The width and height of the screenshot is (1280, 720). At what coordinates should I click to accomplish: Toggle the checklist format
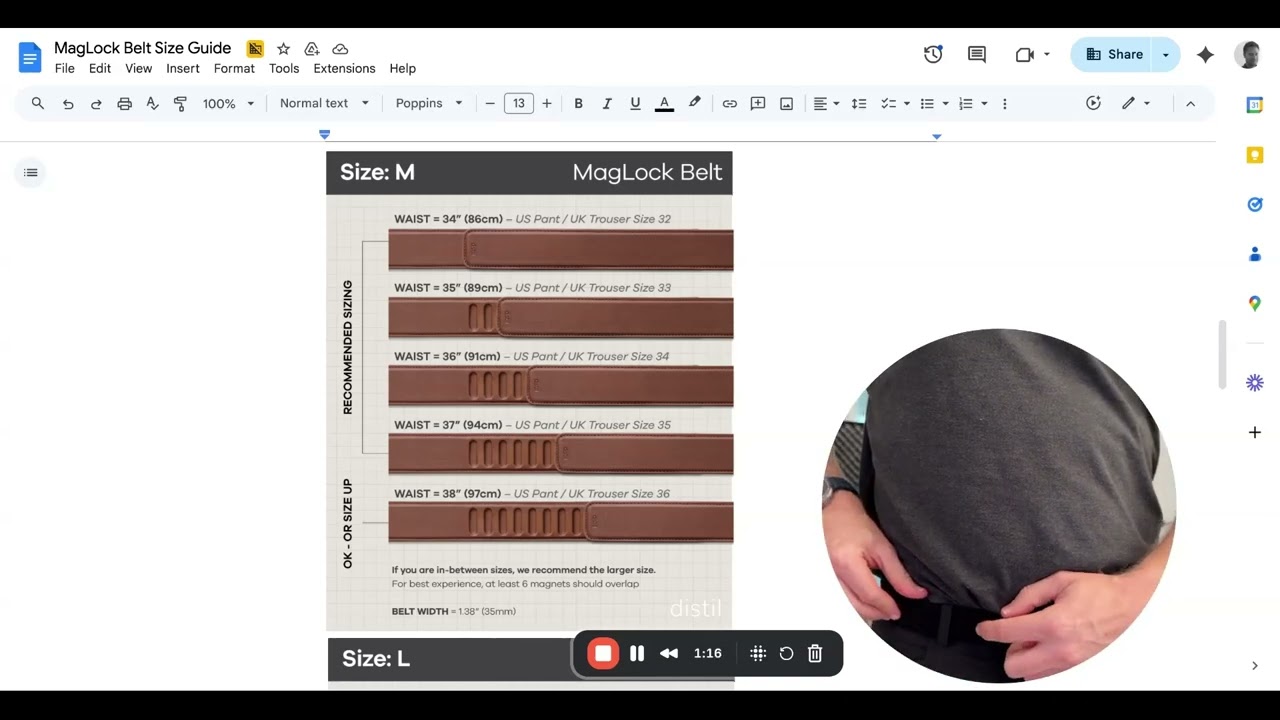(888, 104)
